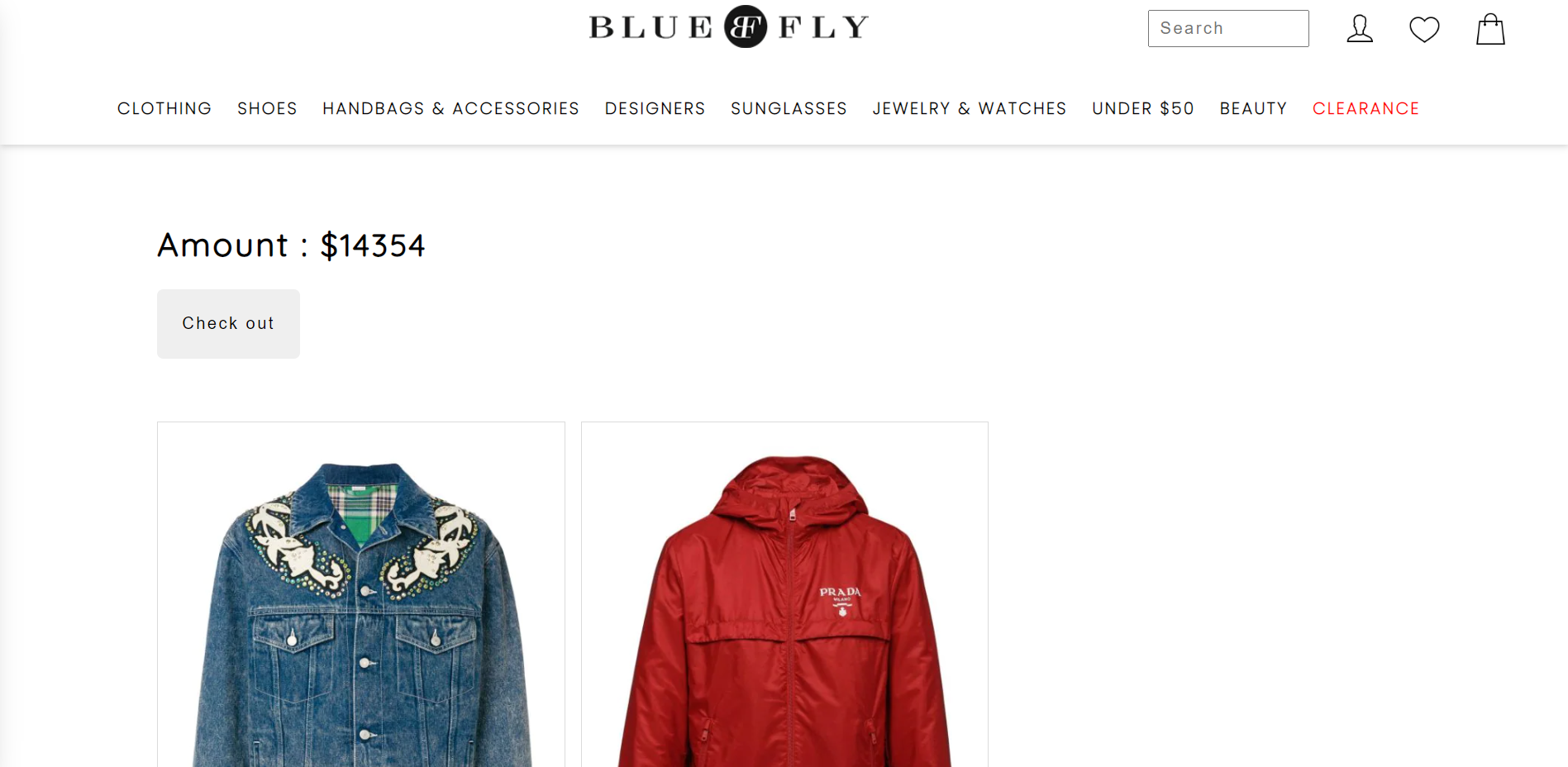
Task: Click the Amount $14354 heading
Action: (291, 245)
